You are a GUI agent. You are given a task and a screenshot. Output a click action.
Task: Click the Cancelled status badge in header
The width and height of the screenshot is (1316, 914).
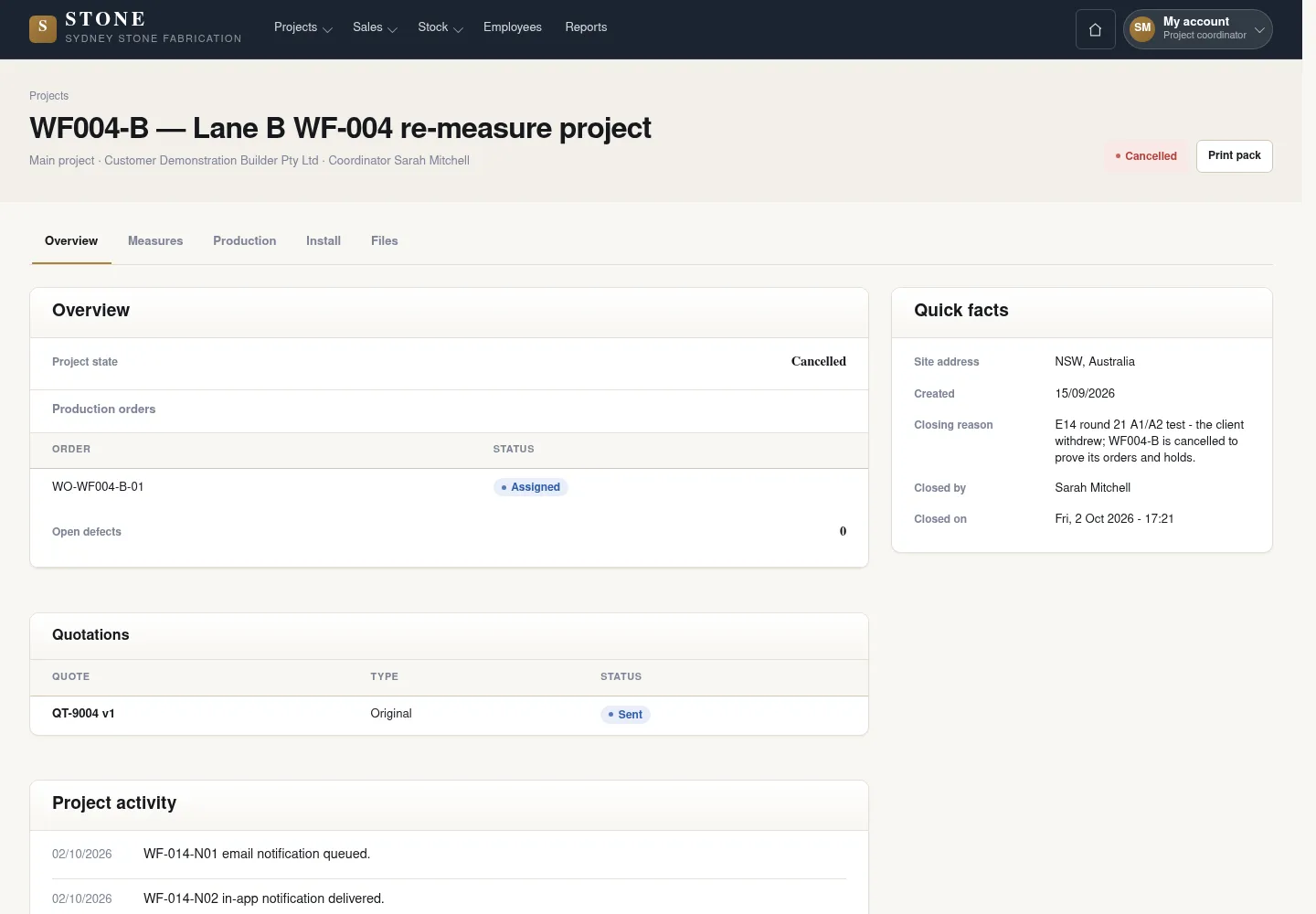1146,156
